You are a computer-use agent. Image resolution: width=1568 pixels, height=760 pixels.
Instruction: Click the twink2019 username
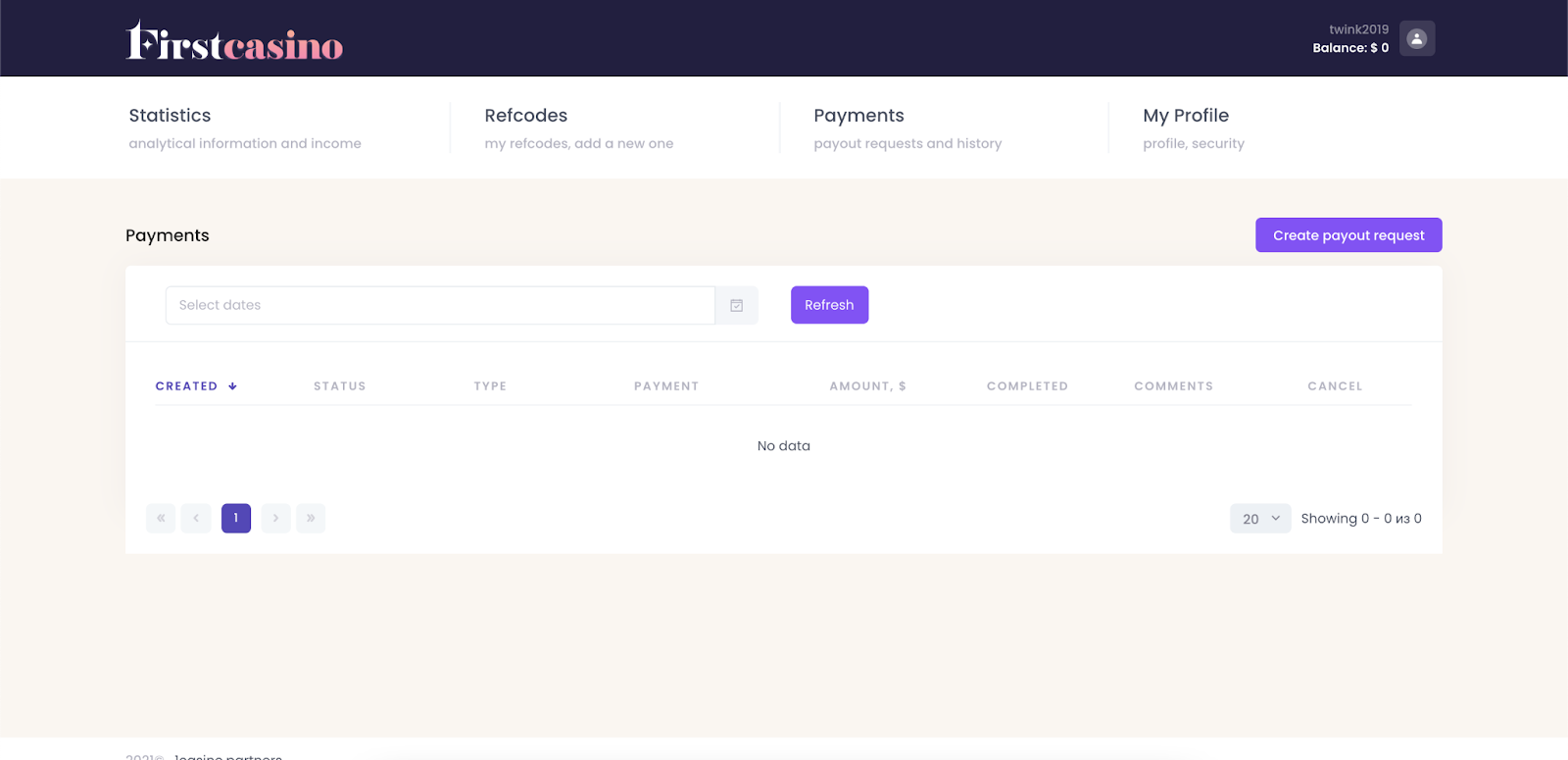pos(1358,29)
